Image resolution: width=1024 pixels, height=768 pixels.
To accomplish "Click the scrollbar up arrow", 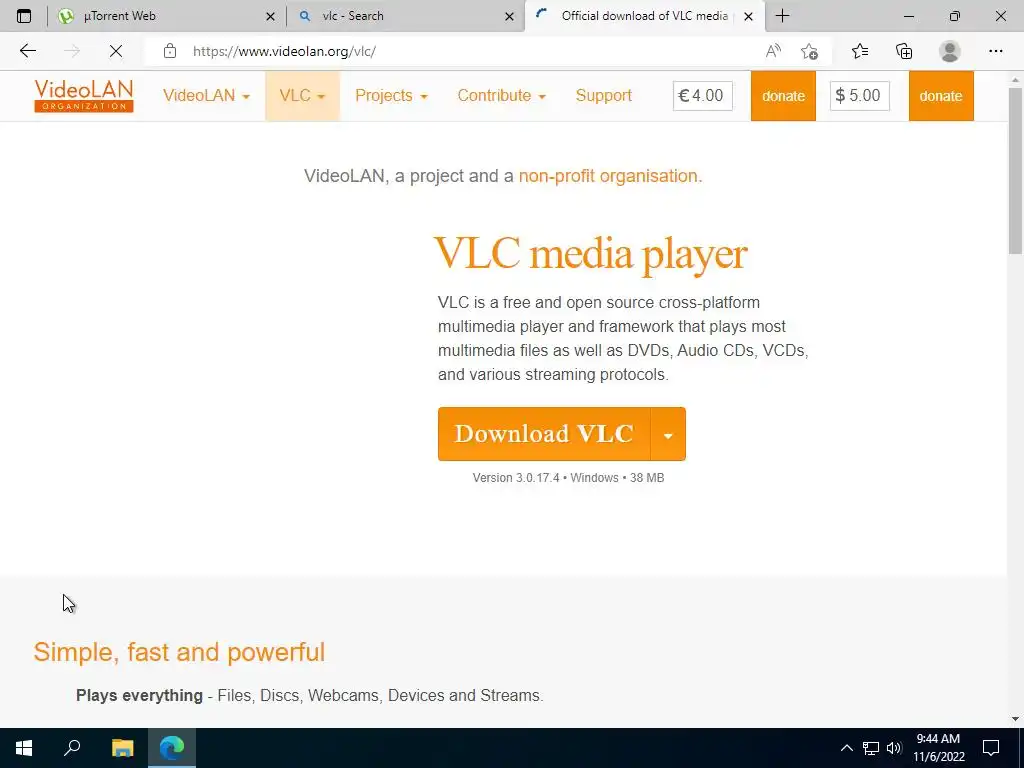I will coord(1016,79).
